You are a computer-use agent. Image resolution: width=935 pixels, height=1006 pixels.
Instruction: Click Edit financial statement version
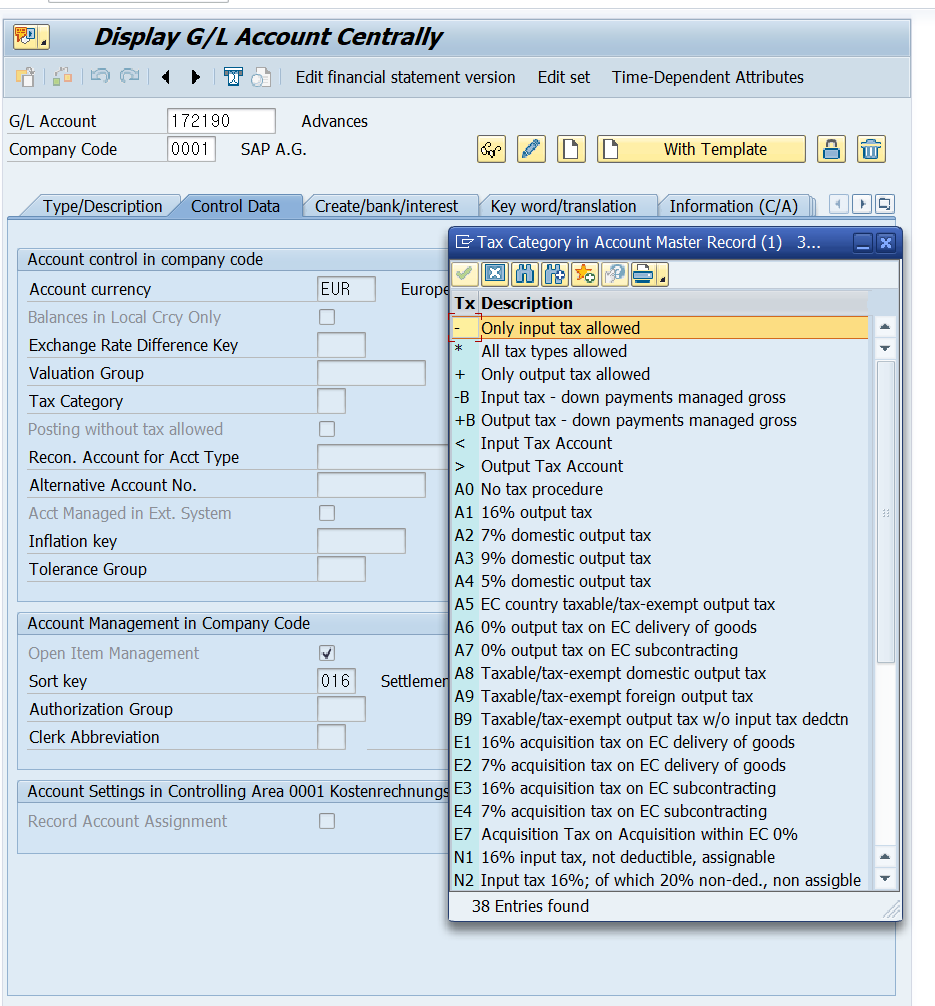coord(406,78)
